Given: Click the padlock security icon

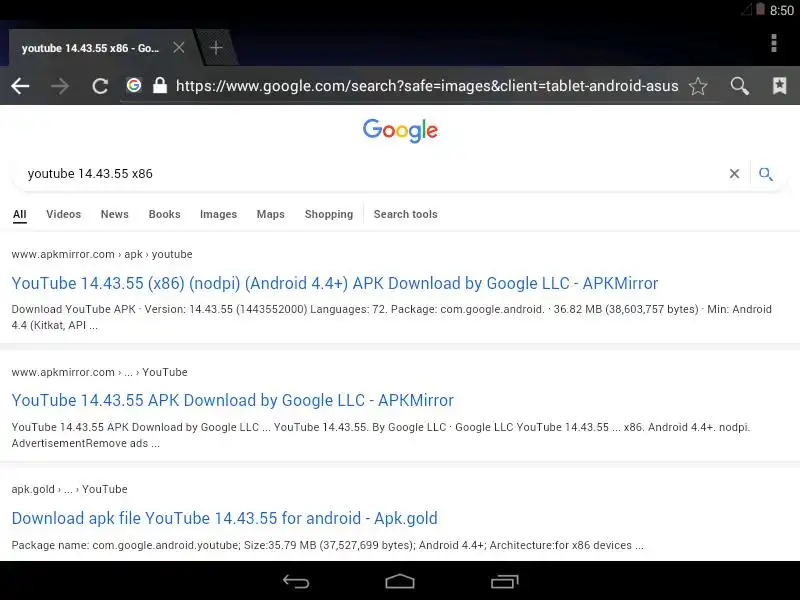Looking at the screenshot, I should click(160, 85).
